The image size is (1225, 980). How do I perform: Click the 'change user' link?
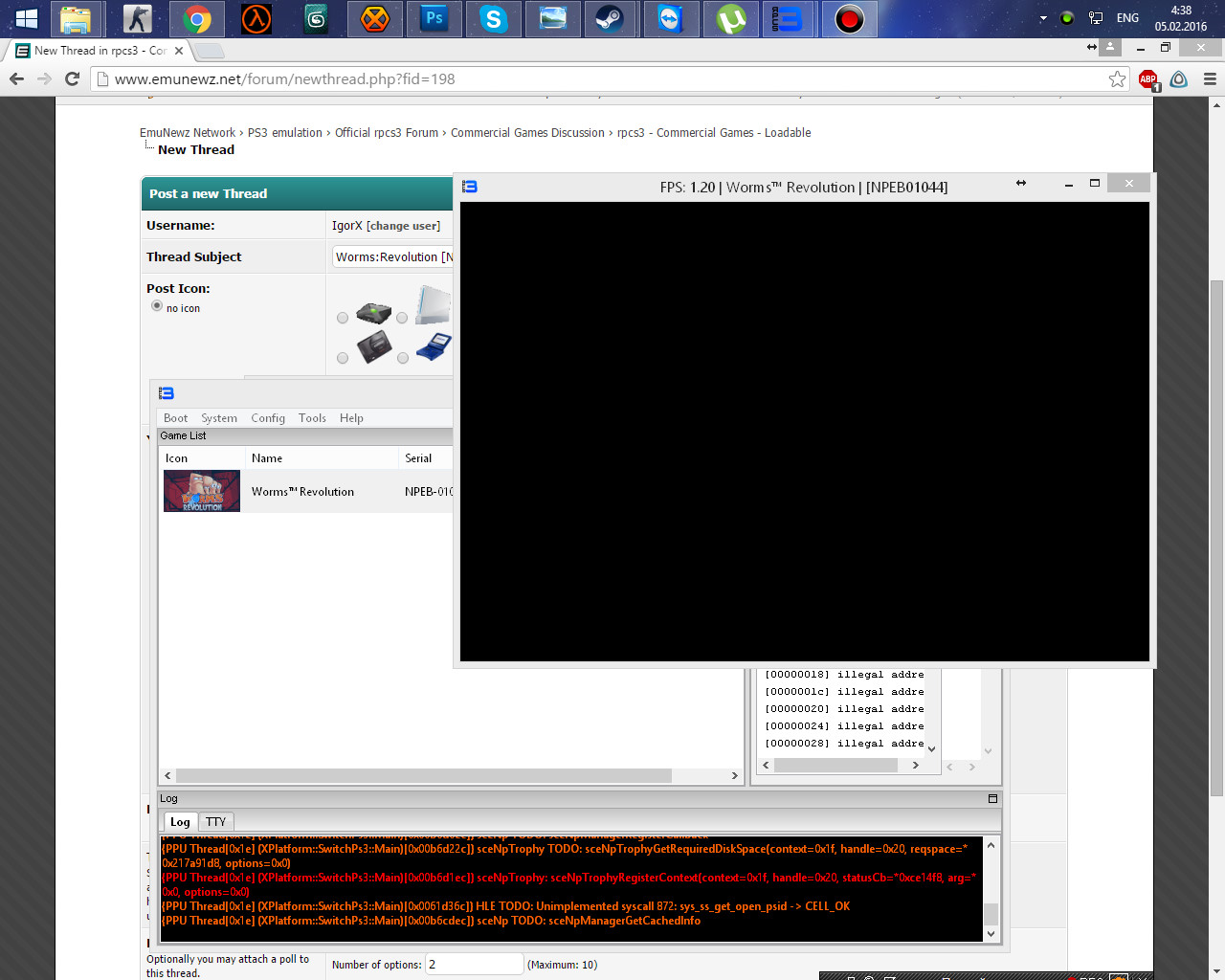pyautogui.click(x=404, y=226)
